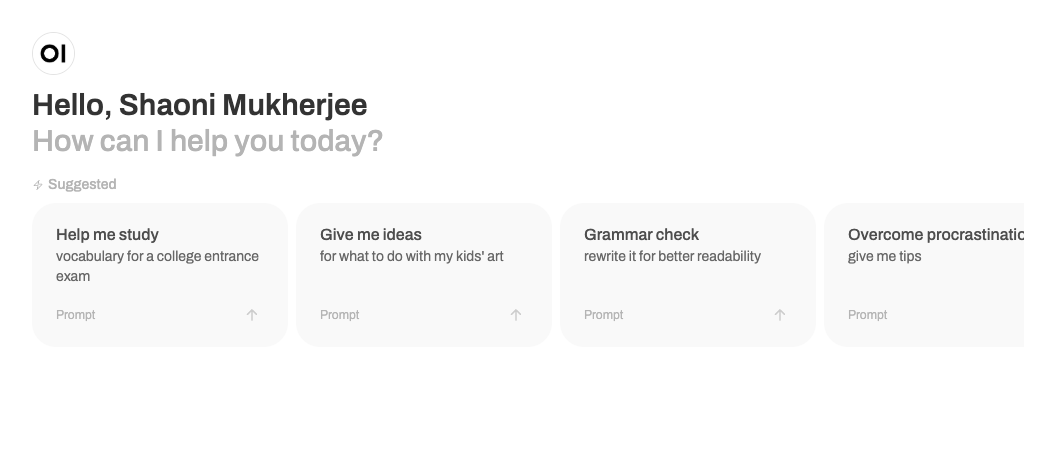Screen dimensions: 1046x457
Task: Click the Hello, Shaoni Mukherjee heading
Action: tap(200, 105)
